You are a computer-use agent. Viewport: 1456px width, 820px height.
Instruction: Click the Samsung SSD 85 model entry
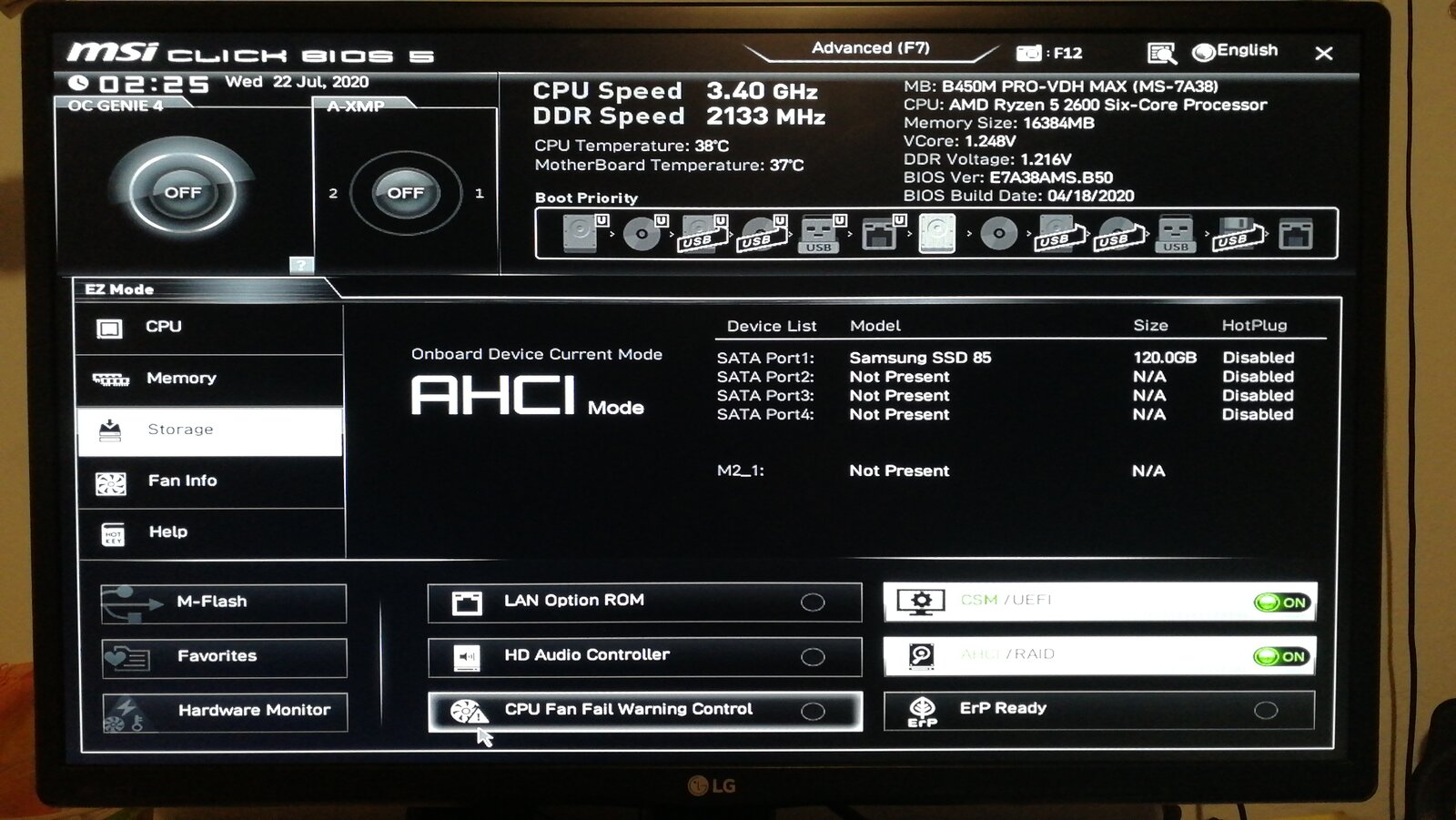(920, 358)
